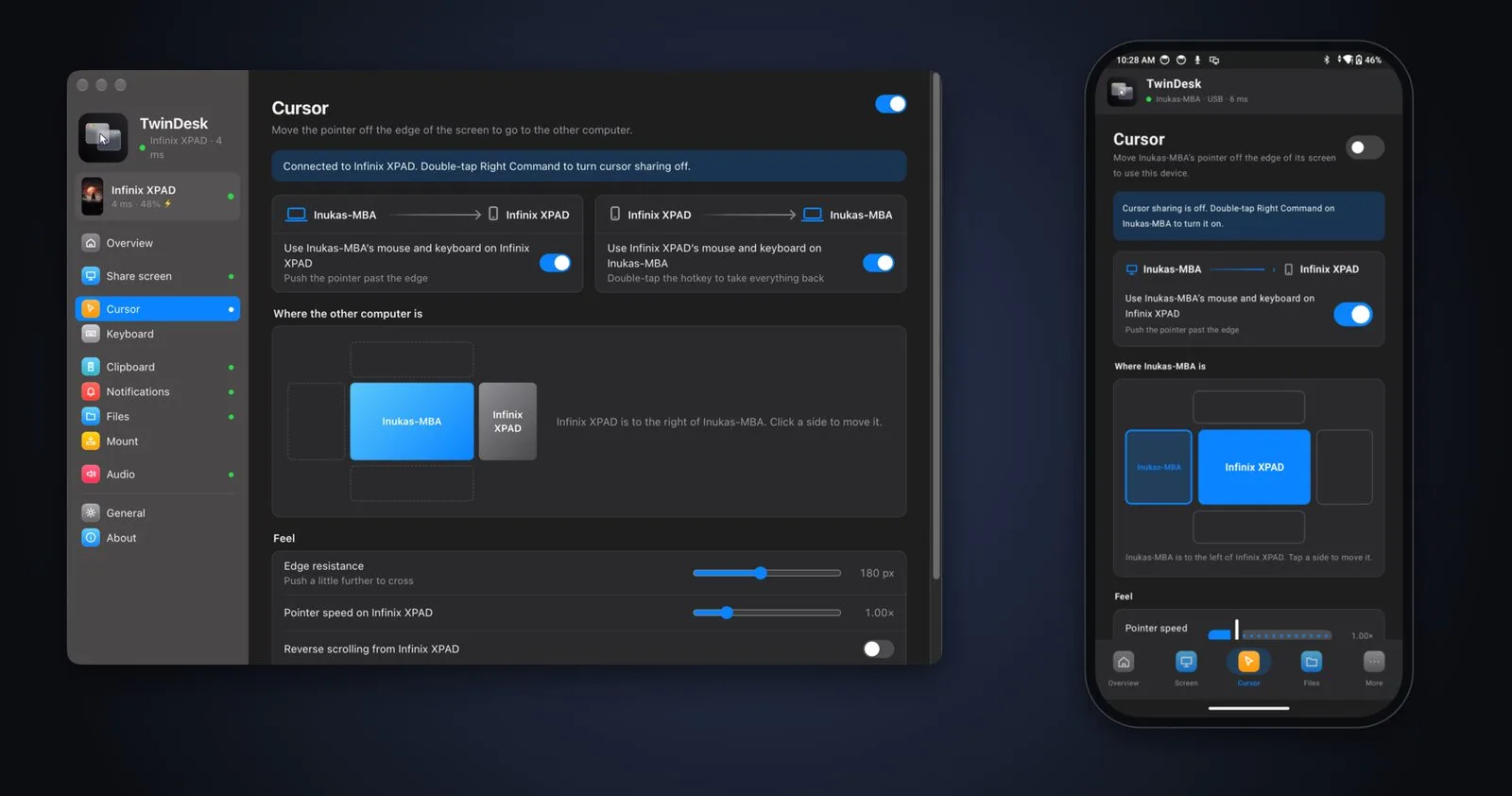Toggle using Inukas-MBA's mouse on Infinix XPAD (desktop)
Screen dimensions: 1512x796
point(556,263)
